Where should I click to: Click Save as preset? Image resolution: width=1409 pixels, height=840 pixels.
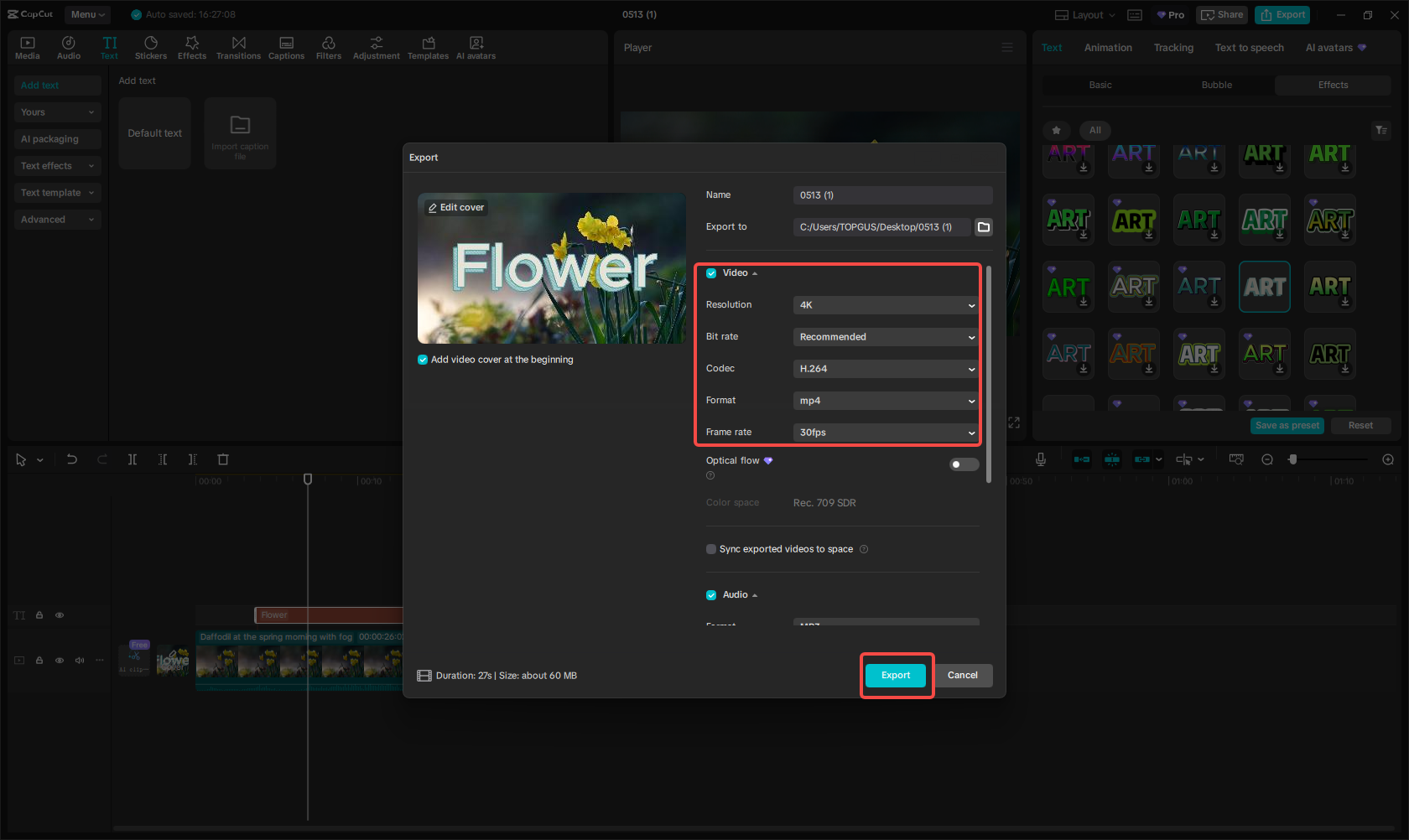(1287, 426)
